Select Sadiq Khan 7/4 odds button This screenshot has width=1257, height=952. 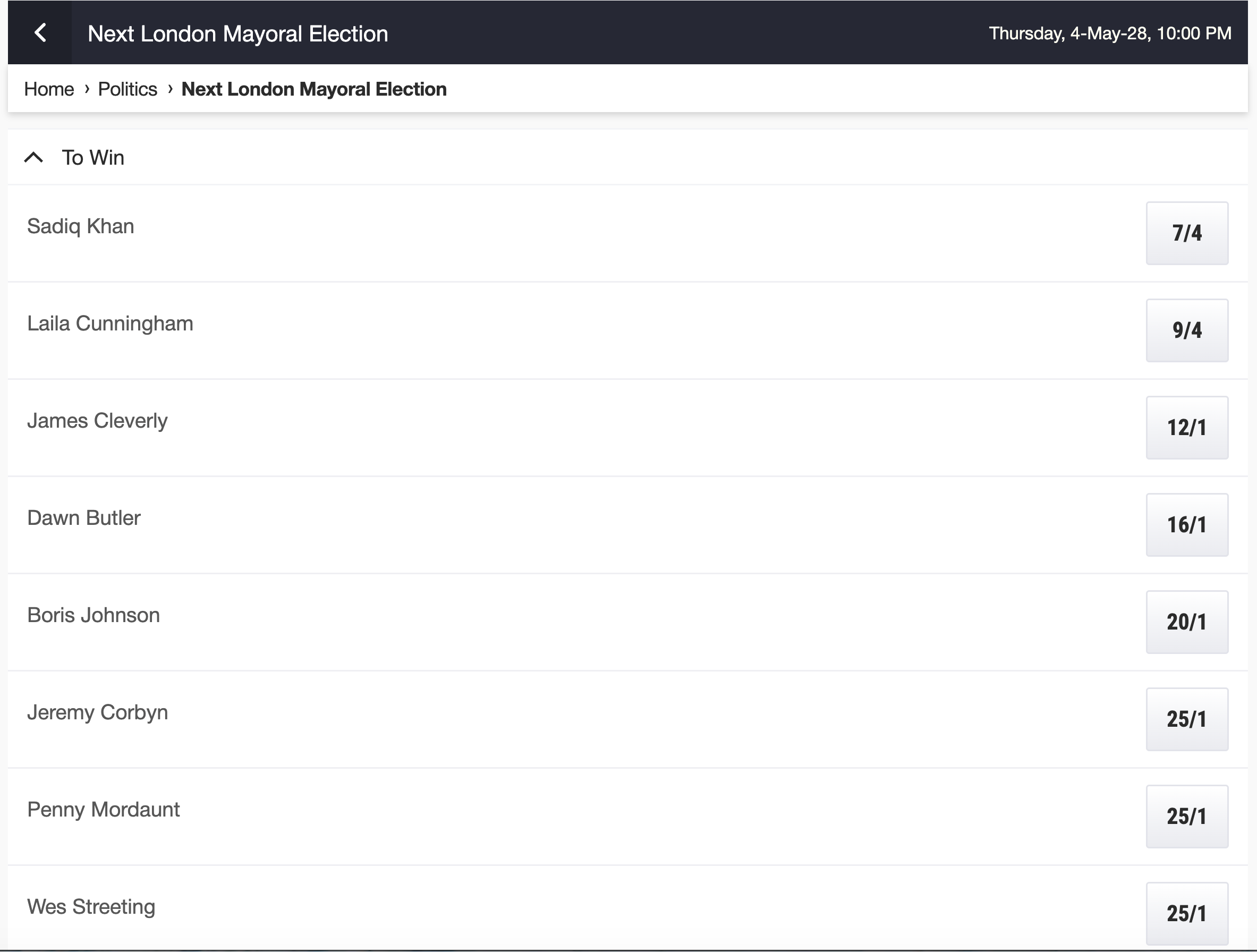coord(1186,233)
